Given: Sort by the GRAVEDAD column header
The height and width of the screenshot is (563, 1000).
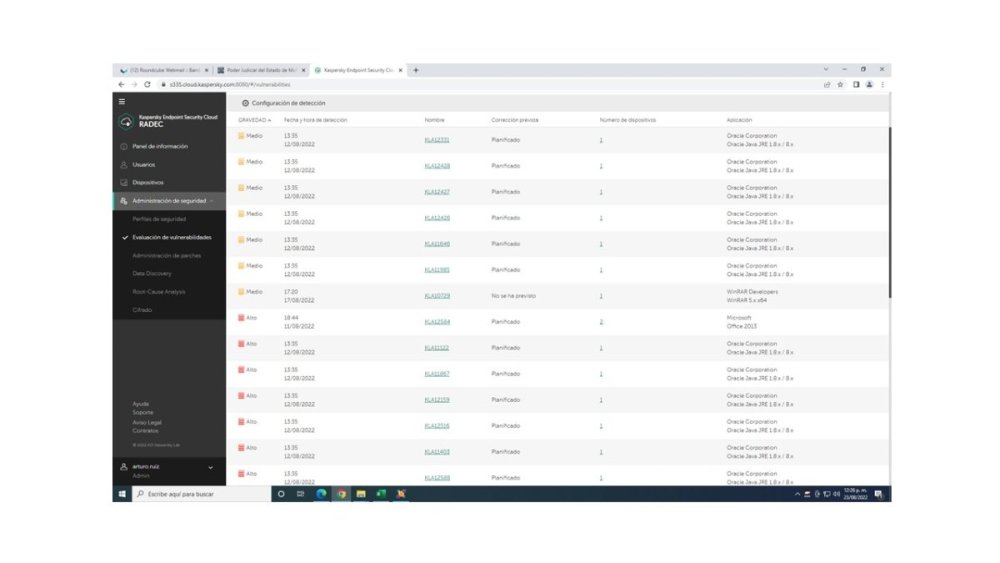Looking at the screenshot, I should 254,120.
